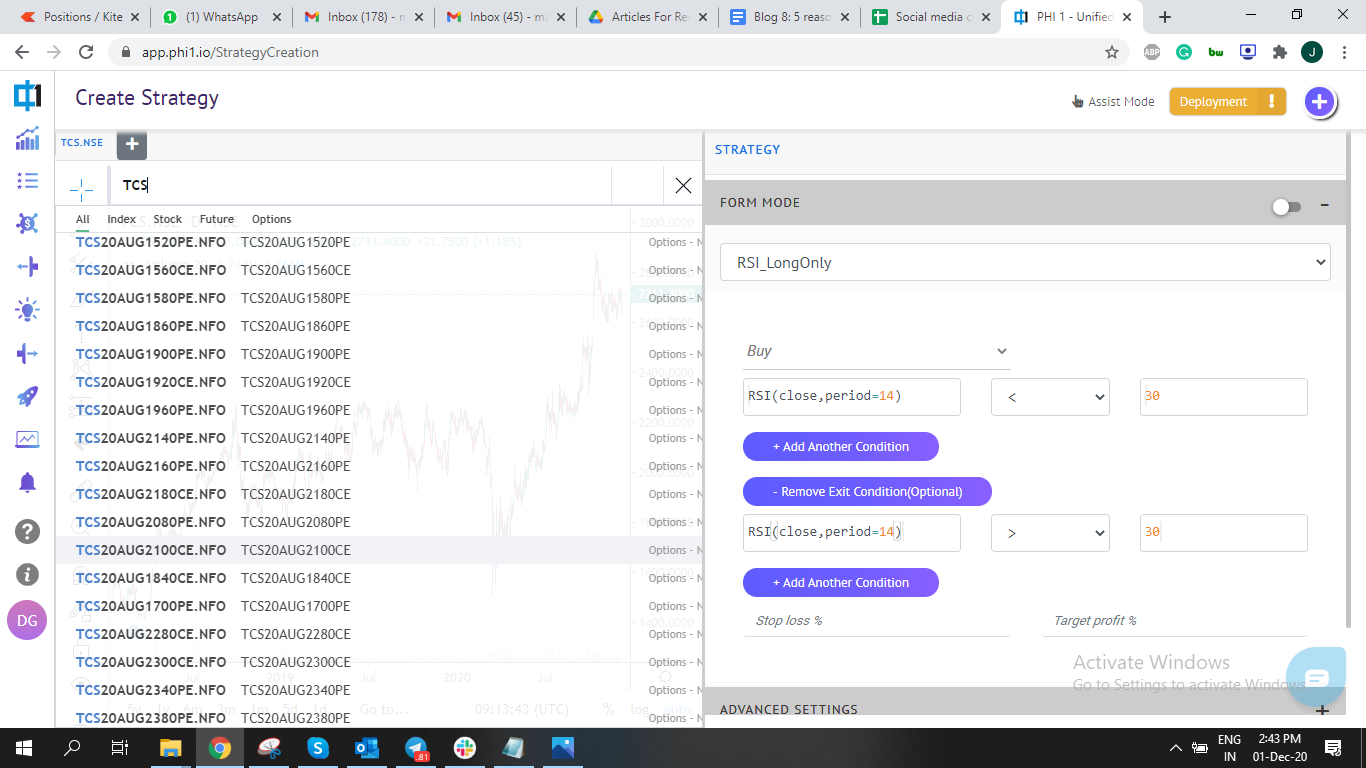Click the PHI 1 logo in the sidebar
The image size is (1366, 768).
point(27,96)
